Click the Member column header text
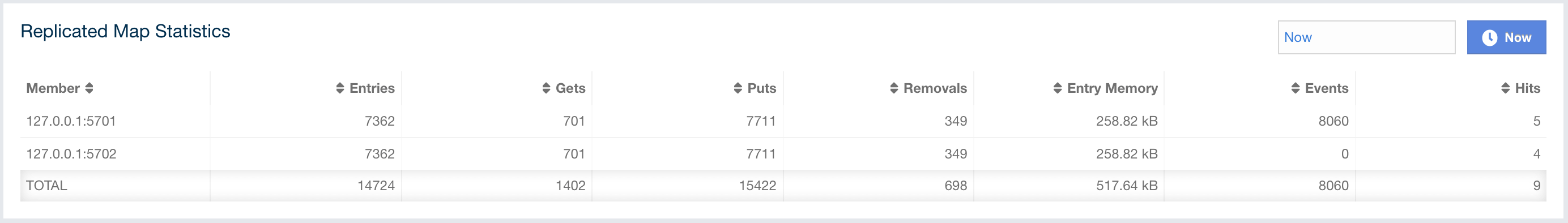The width and height of the screenshot is (1568, 223). pos(53,88)
